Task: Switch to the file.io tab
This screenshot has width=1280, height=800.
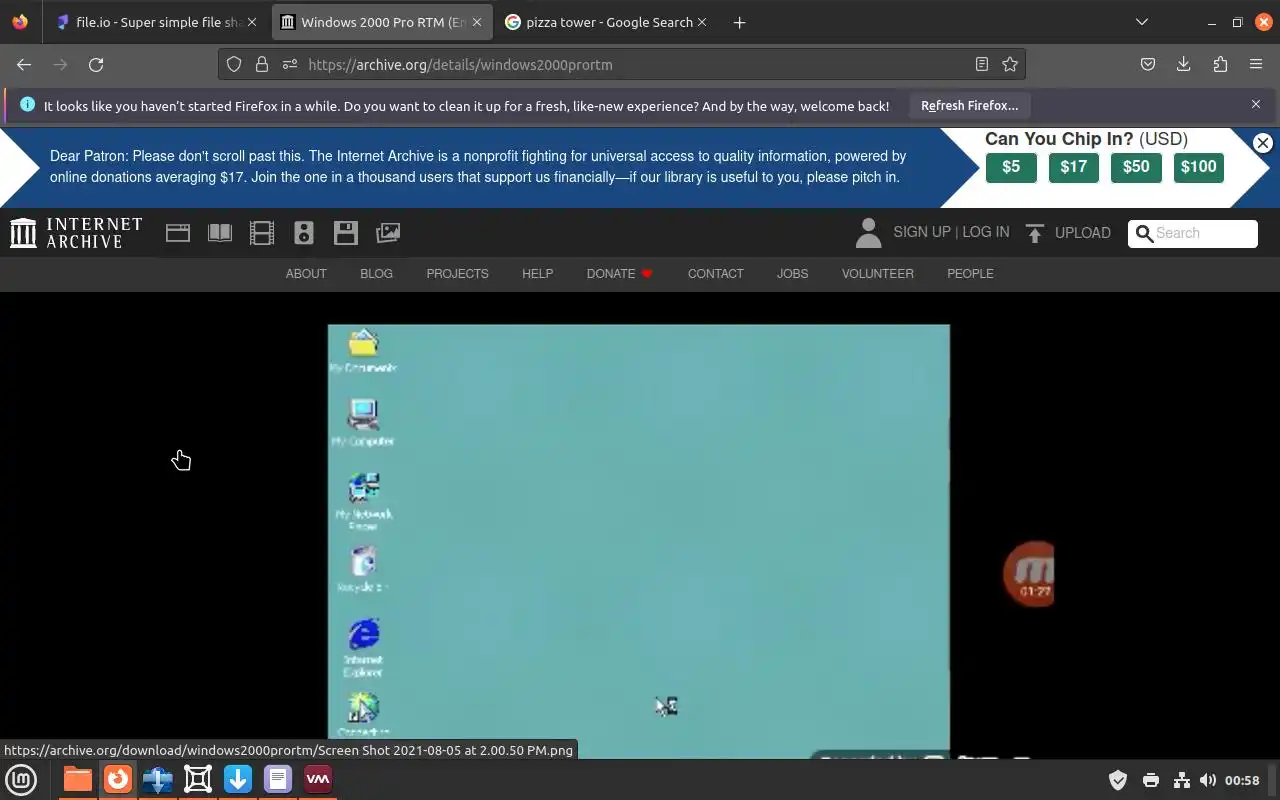Action: [157, 22]
